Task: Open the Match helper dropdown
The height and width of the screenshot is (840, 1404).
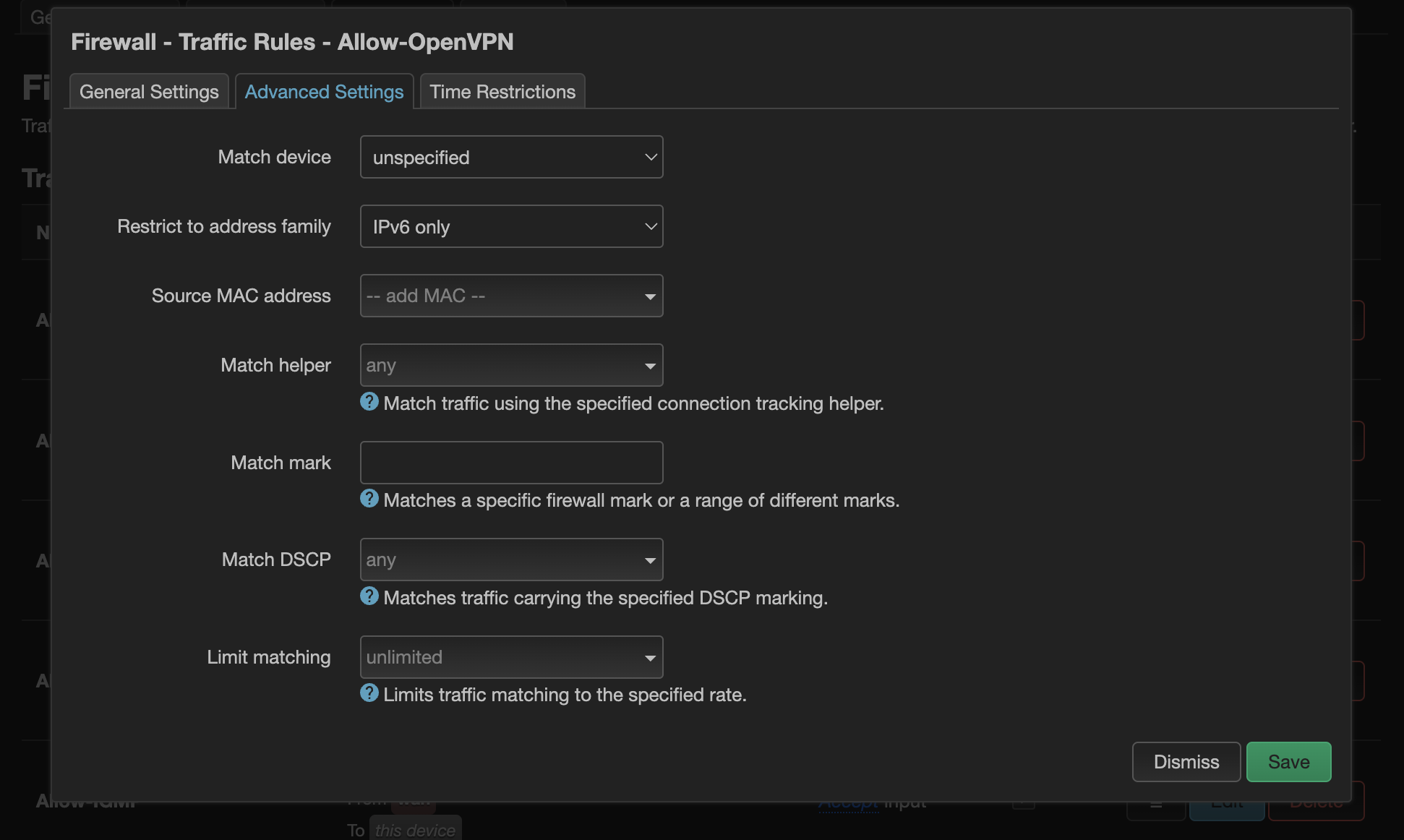Action: [511, 365]
